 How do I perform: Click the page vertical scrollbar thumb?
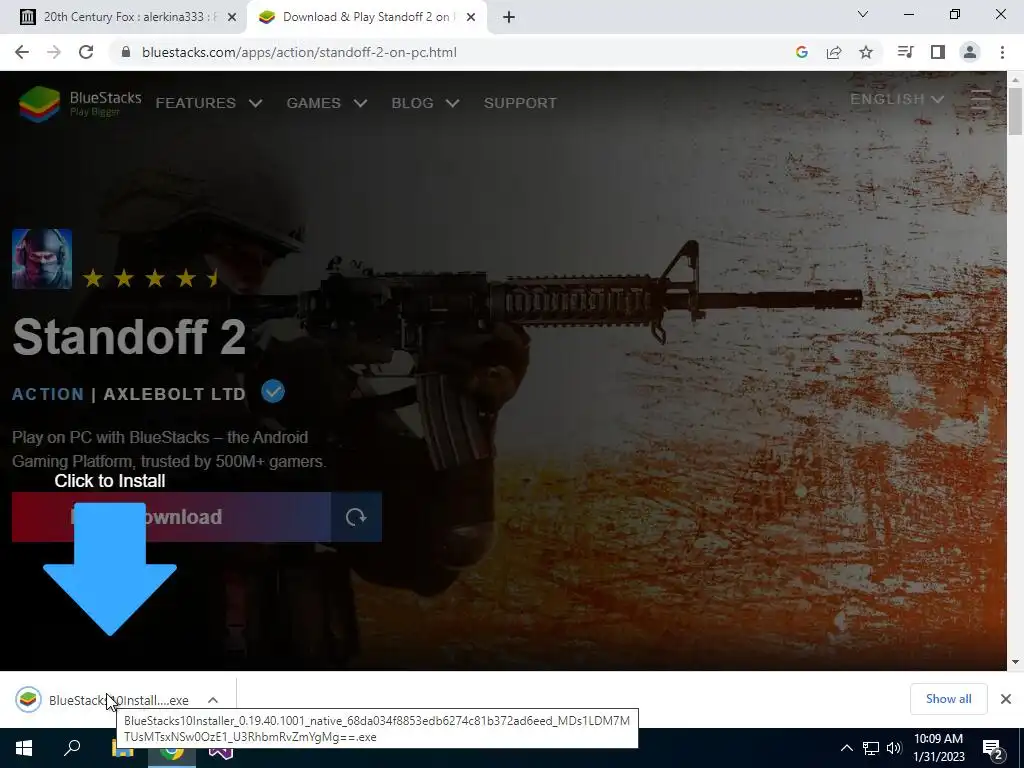coord(1015,111)
